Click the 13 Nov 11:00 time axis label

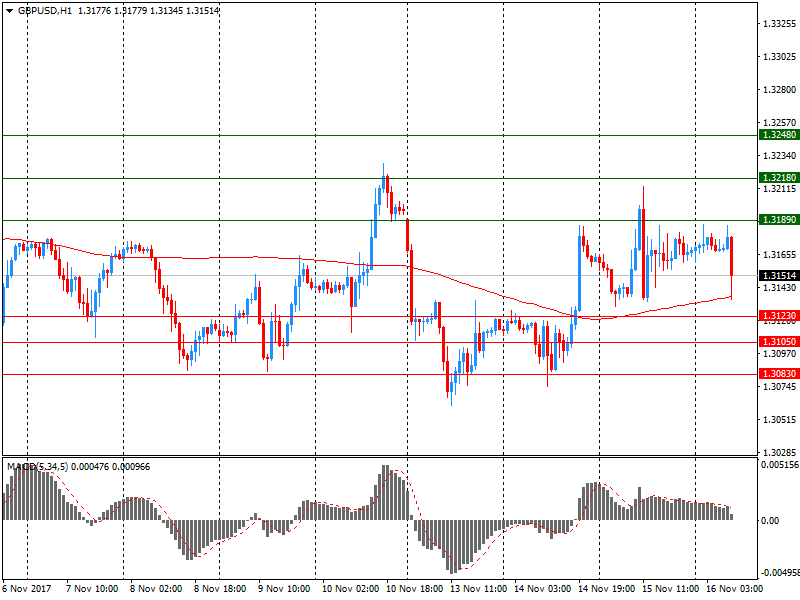click(x=479, y=589)
